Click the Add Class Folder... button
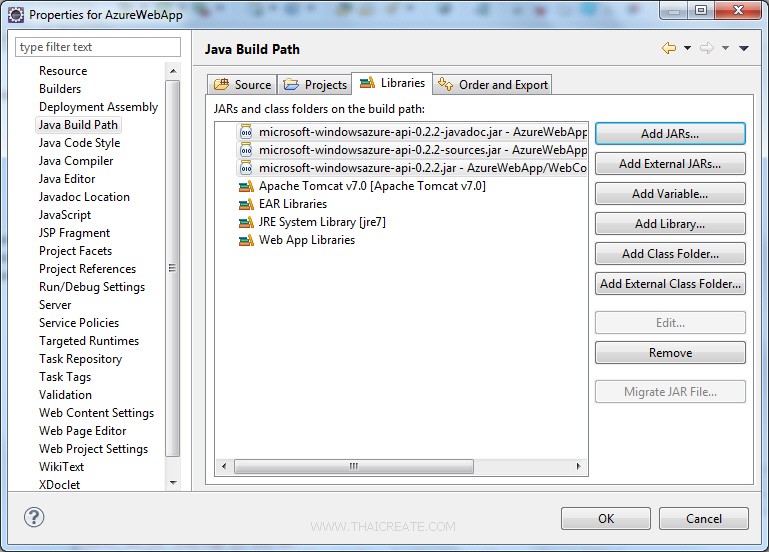This screenshot has width=769, height=552. coord(670,253)
